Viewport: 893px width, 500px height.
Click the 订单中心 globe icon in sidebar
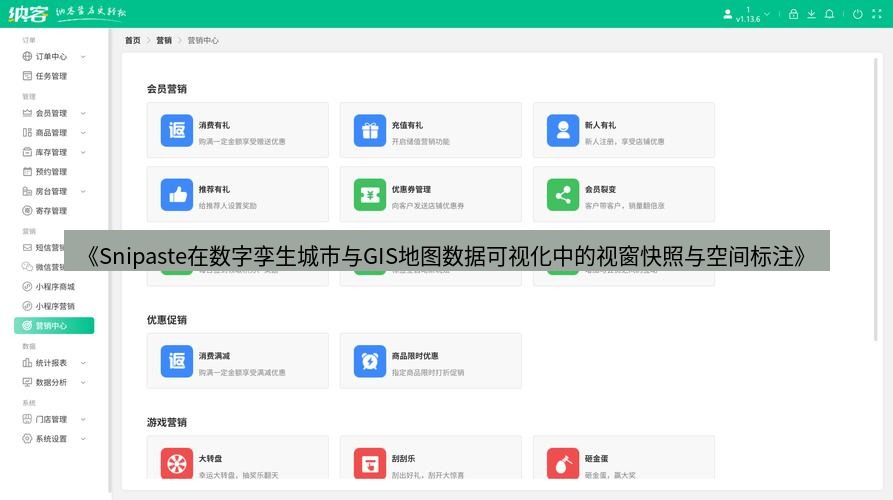[27, 56]
